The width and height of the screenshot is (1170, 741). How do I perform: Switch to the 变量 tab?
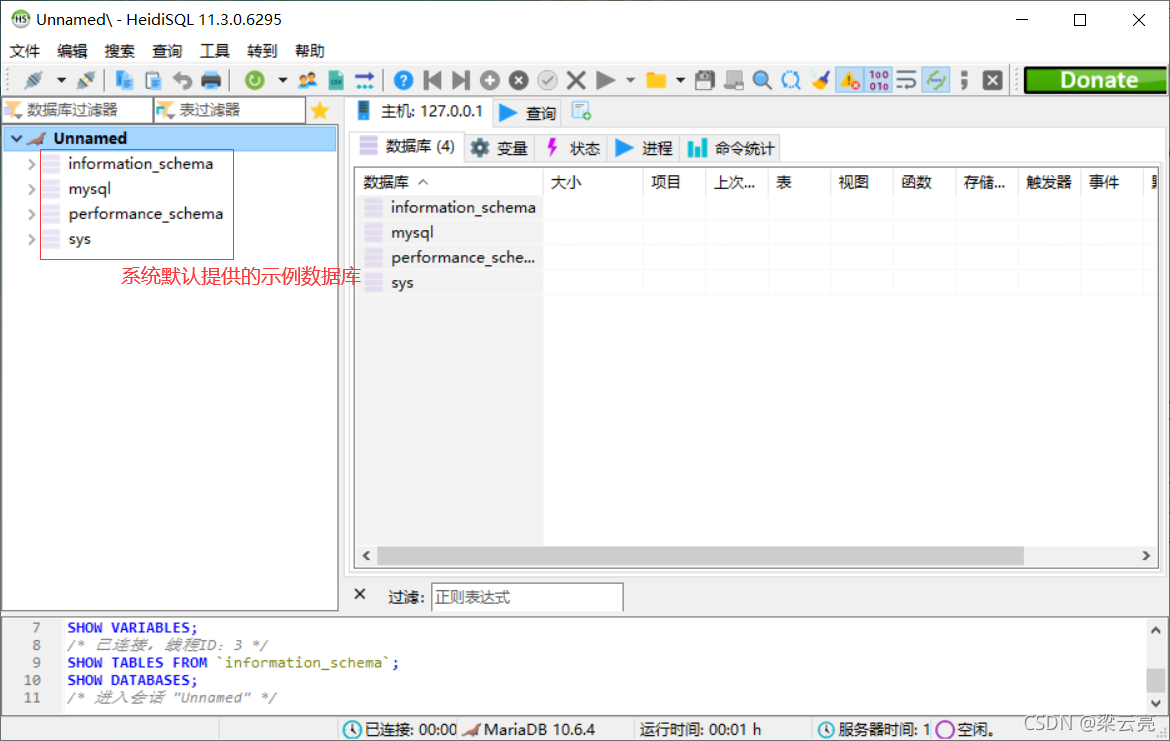(x=499, y=148)
